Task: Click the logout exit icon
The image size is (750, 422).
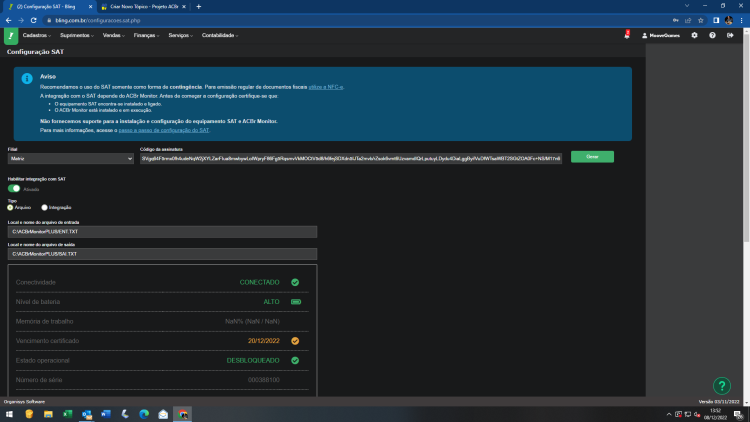Action: (x=730, y=35)
